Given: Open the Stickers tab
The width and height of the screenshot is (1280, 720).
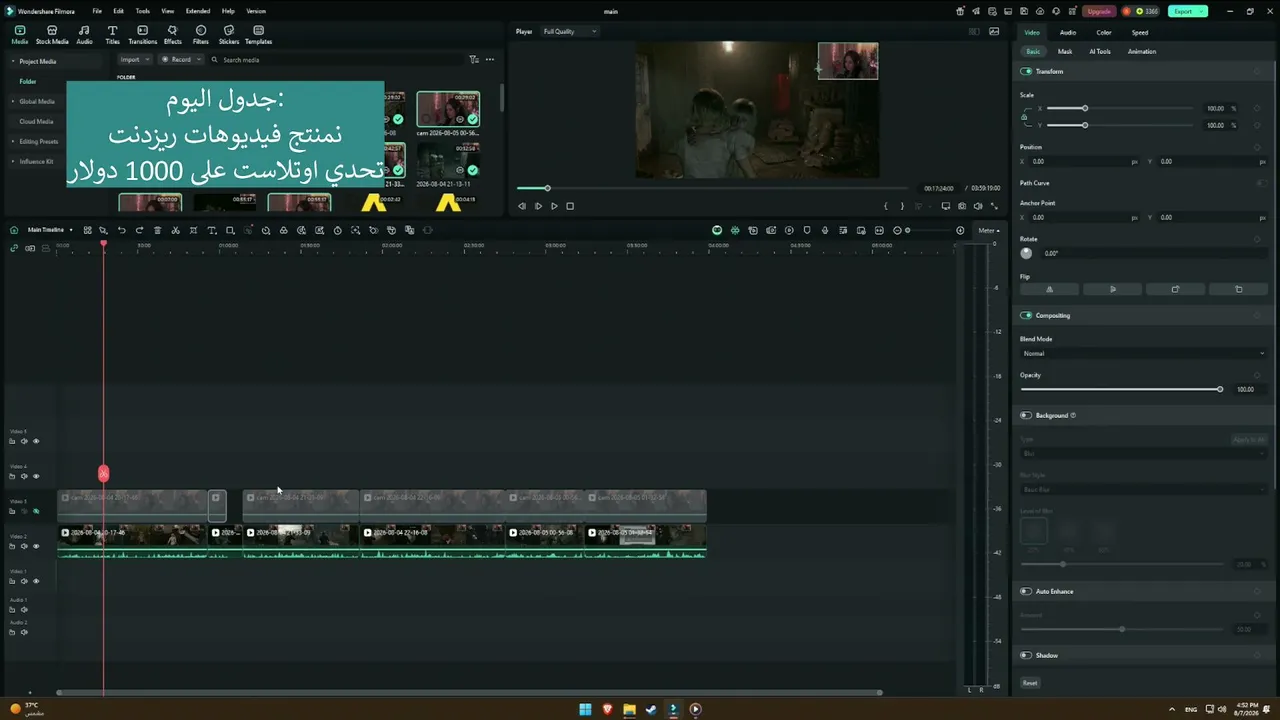Looking at the screenshot, I should pos(229,35).
